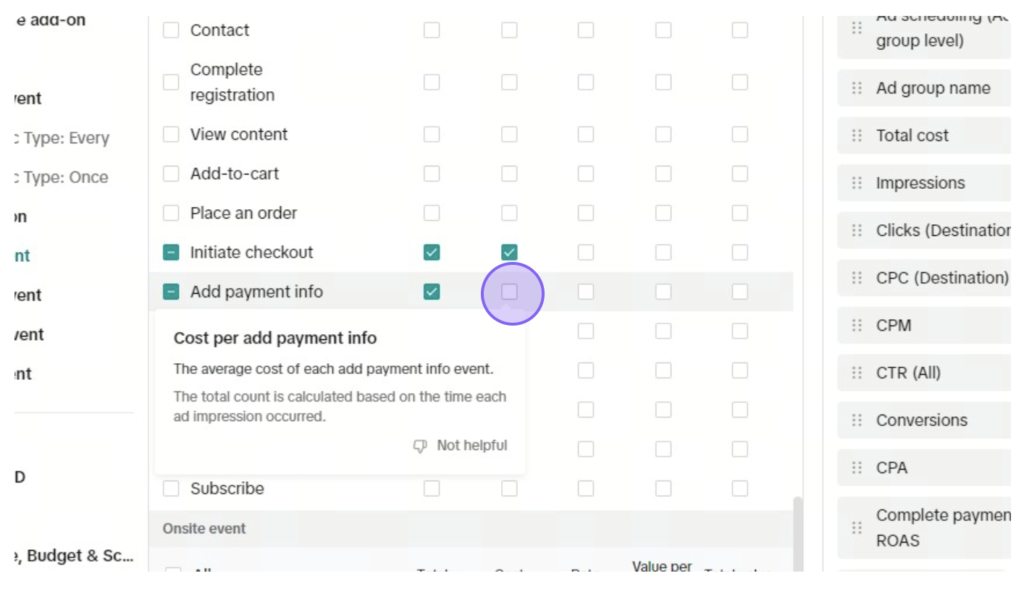This screenshot has height=589, width=1024.
Task: Click the drag handle beside CTR (All)
Action: click(x=857, y=373)
